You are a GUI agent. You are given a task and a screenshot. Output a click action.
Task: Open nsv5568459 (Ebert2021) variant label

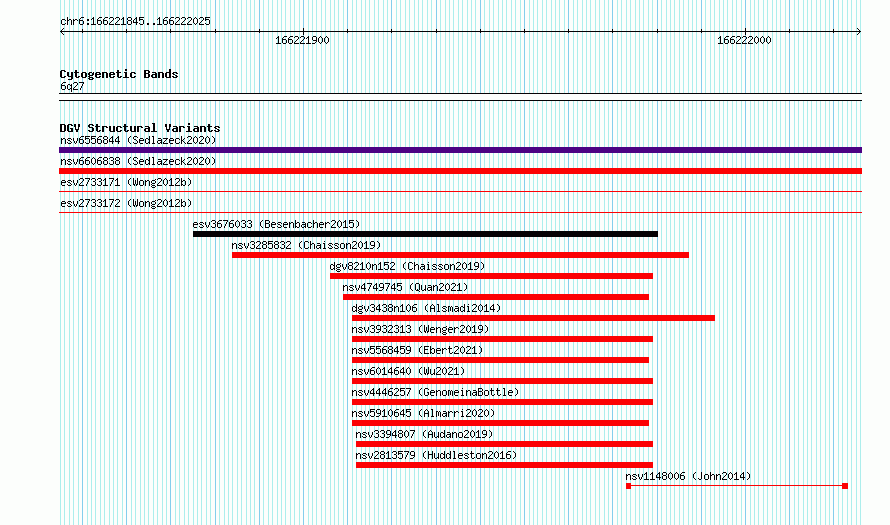pos(417,350)
